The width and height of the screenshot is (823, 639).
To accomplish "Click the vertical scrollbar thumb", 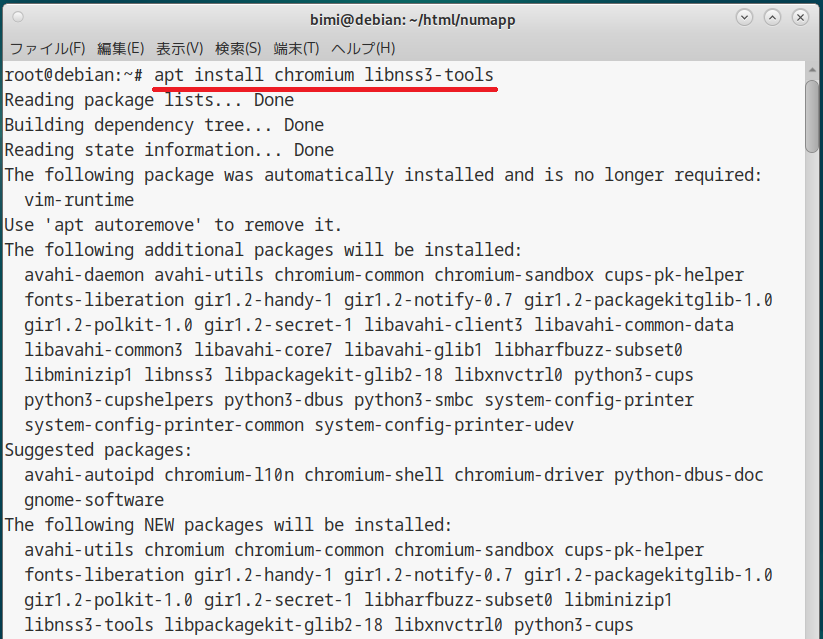I will (x=811, y=115).
